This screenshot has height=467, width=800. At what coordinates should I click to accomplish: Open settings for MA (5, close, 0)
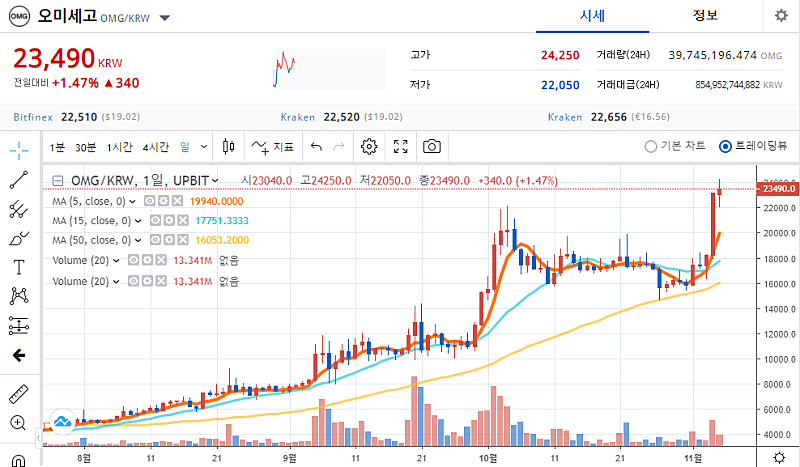tap(163, 201)
